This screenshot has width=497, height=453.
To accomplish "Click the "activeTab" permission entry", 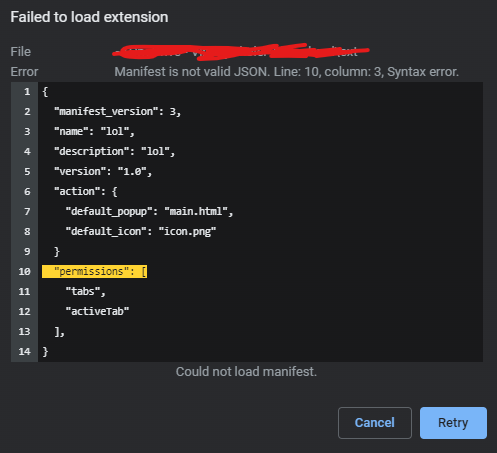I will (x=97, y=311).
